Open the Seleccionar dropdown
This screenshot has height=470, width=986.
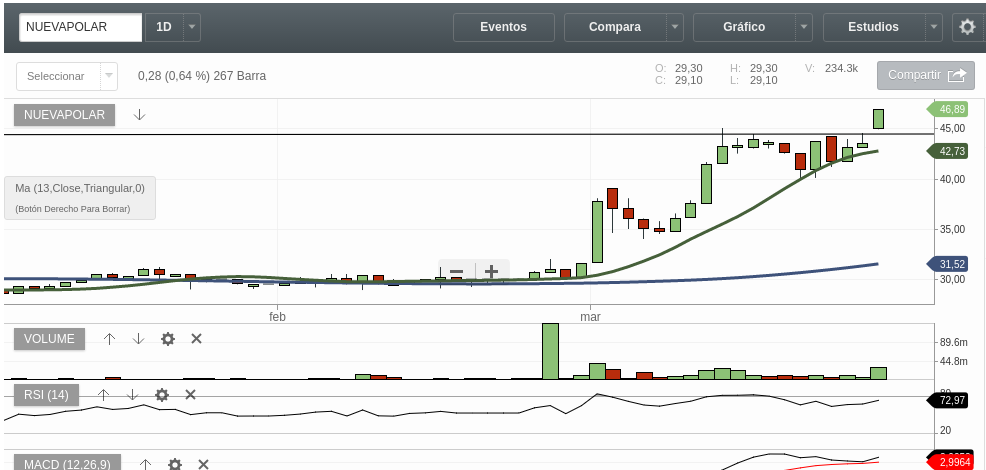pyautogui.click(x=67, y=76)
